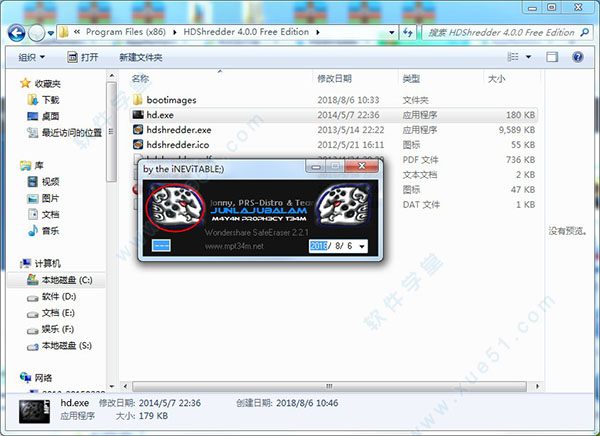Change the view mode icon
Image resolution: width=600 pixels, height=436 pixels.
coord(513,57)
